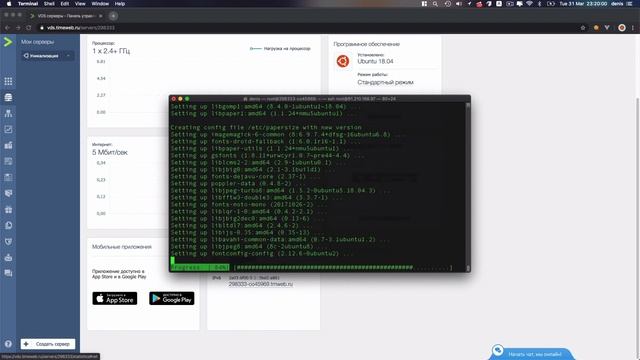Open the Apple menu
Image resolution: width=640 pixels, height=360 pixels.
pos(9,4)
